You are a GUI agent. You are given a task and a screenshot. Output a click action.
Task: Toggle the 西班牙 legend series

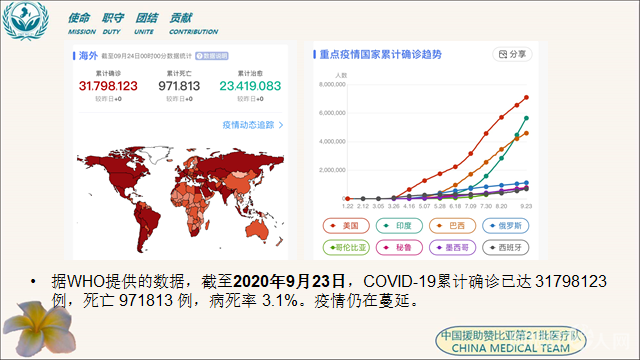[505, 247]
